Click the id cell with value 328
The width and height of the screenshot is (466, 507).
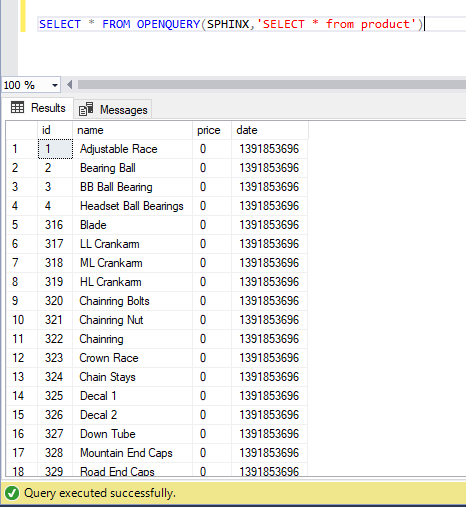(55, 453)
